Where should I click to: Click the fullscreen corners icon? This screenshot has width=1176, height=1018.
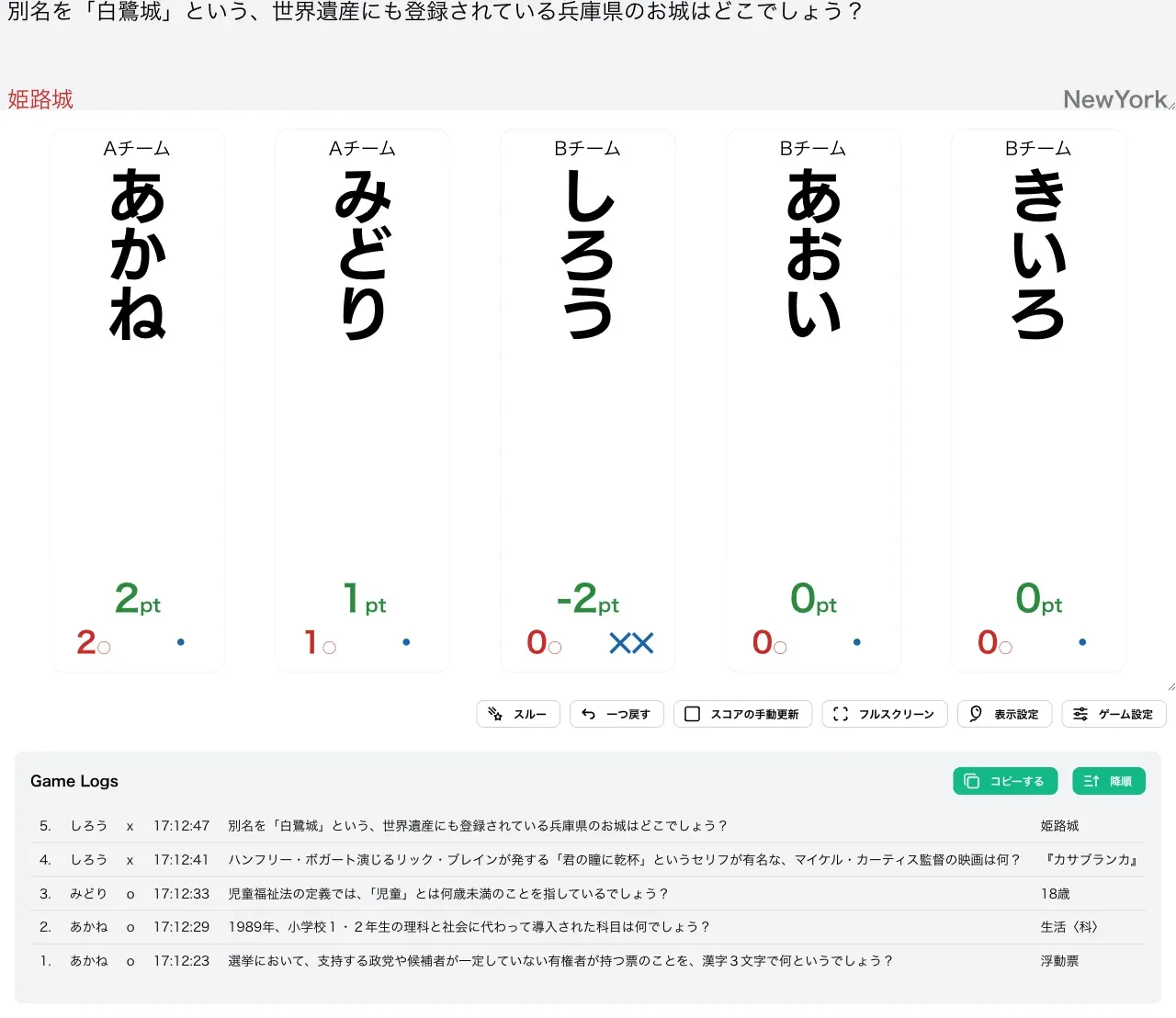[x=840, y=714]
